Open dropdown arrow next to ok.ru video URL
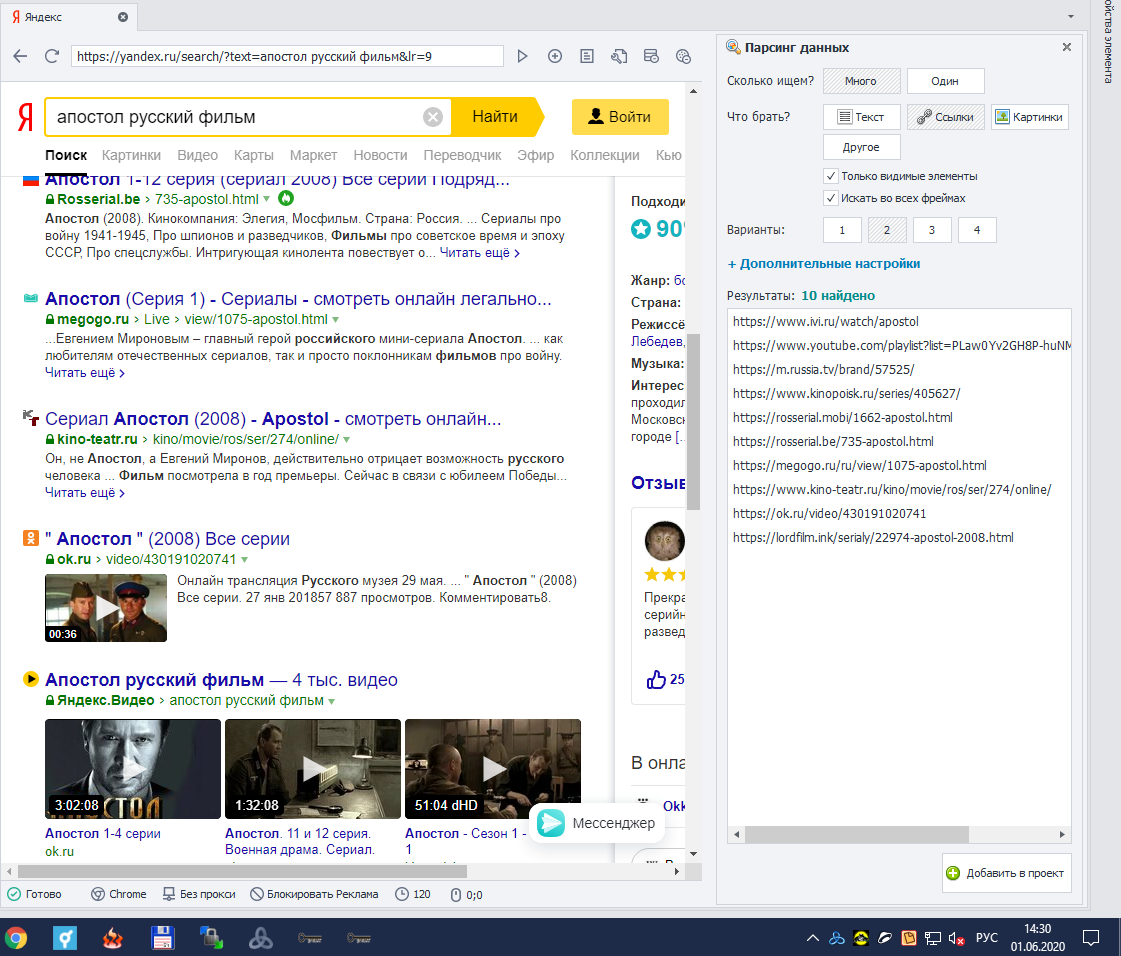1121x956 pixels. click(x=245, y=560)
